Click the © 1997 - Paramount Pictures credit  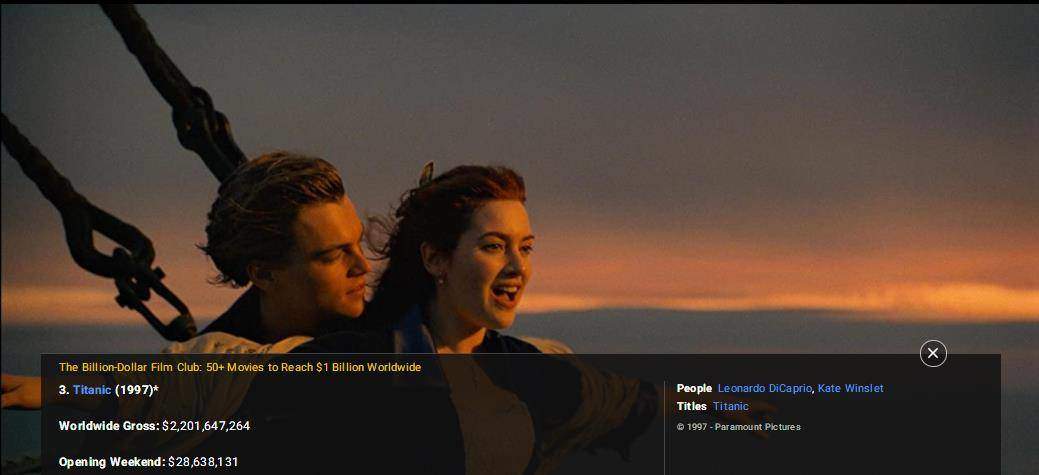tap(738, 427)
